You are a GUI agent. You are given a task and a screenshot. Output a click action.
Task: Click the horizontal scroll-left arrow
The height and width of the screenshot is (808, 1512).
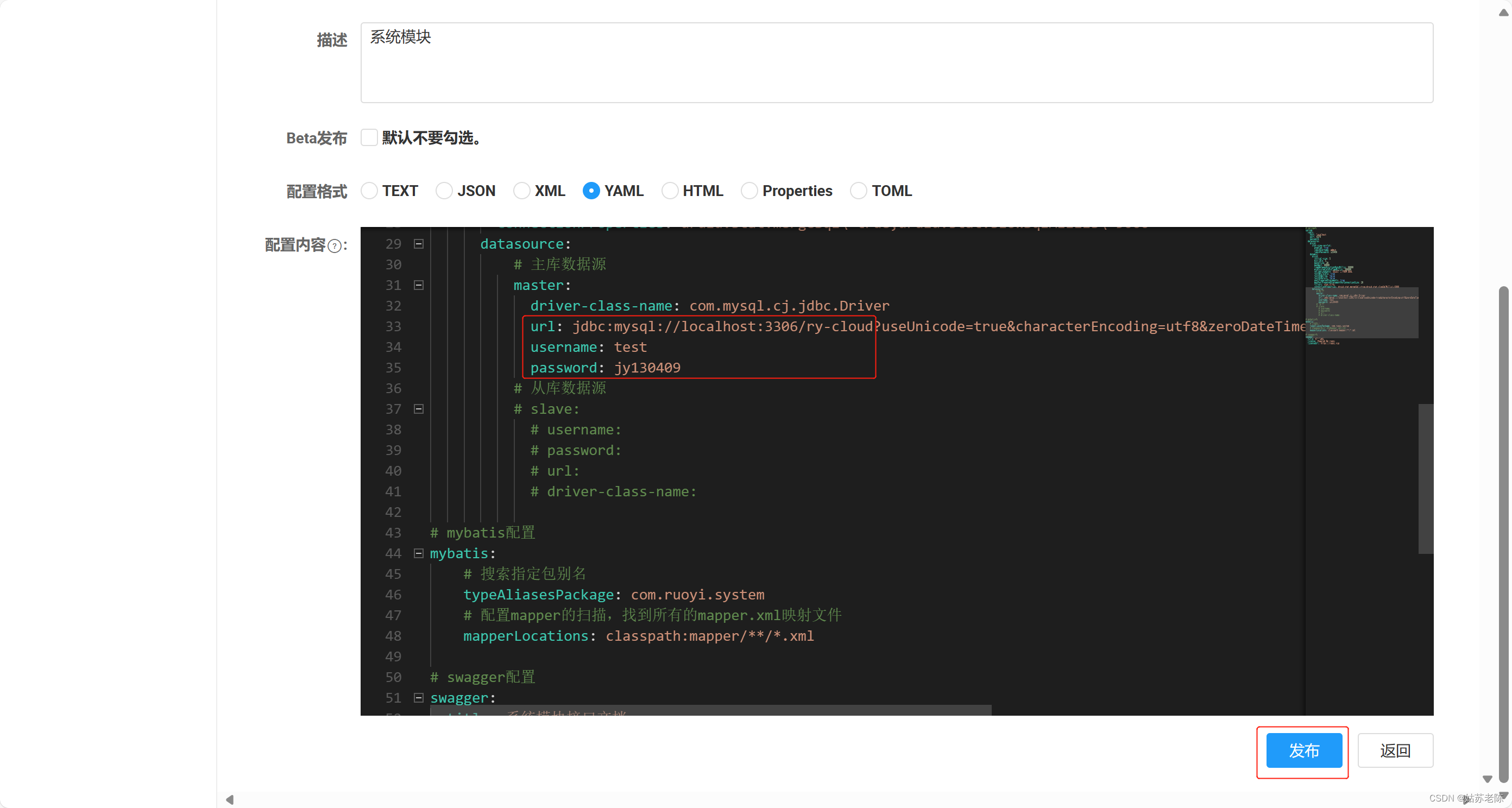(x=230, y=799)
